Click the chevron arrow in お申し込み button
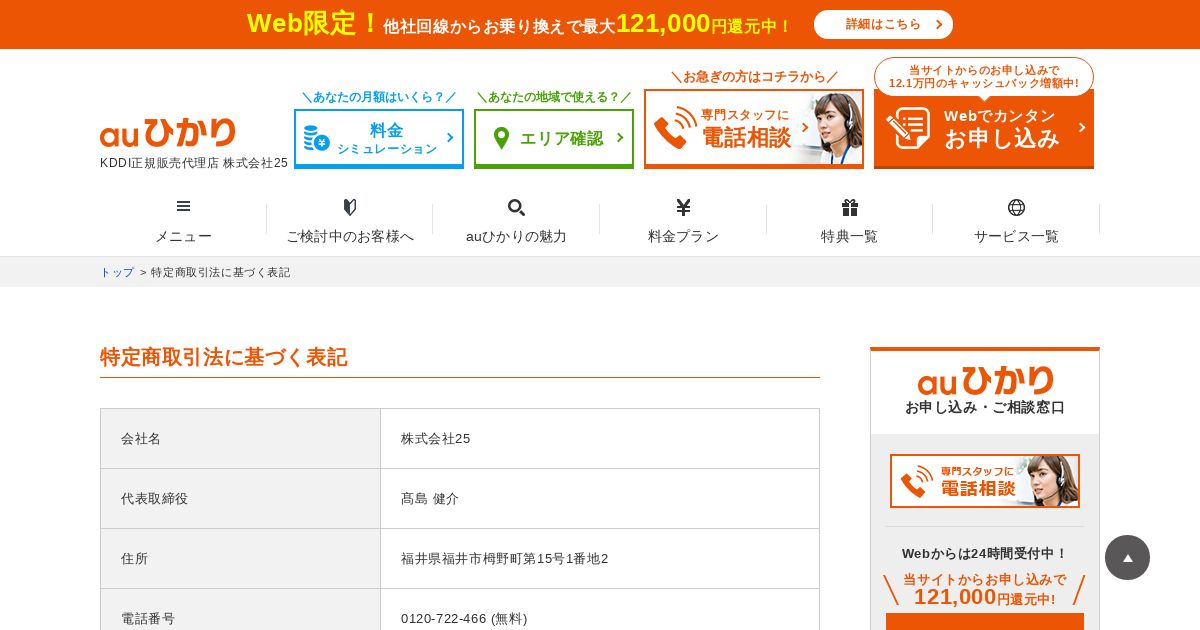 point(1081,127)
